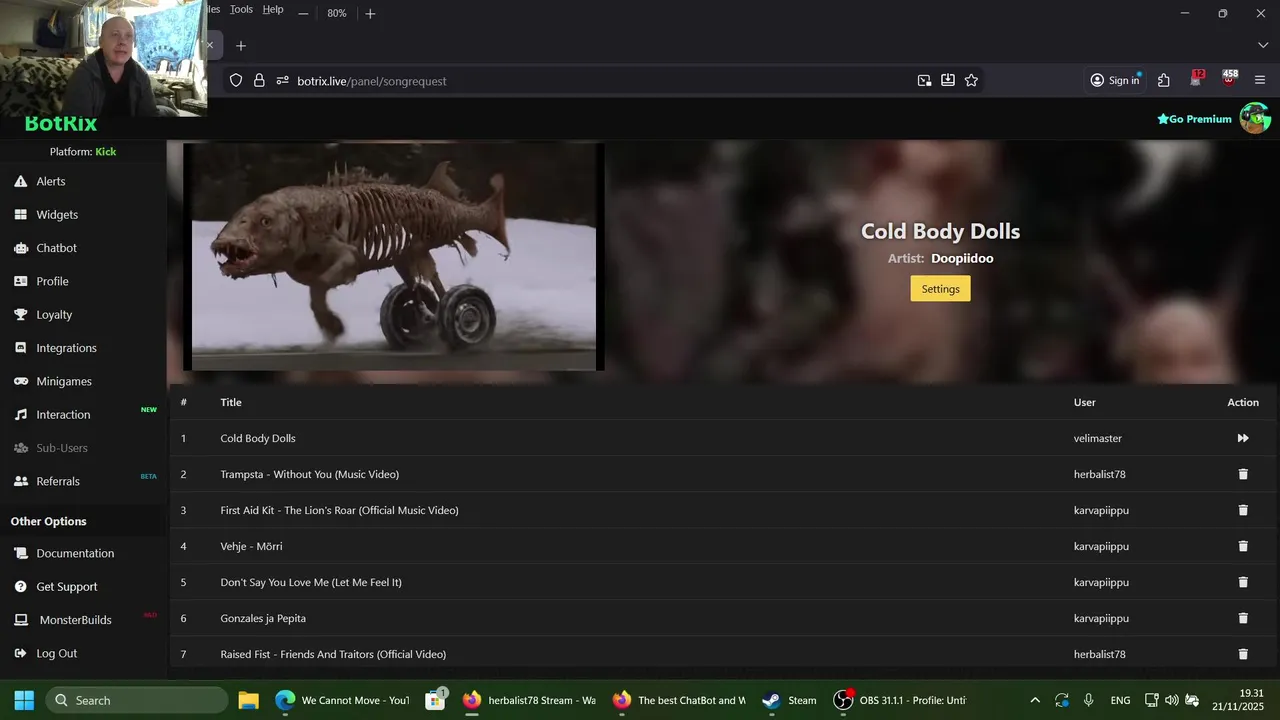Click Go Premium link
Viewport: 1280px width, 720px height.
tap(1194, 119)
